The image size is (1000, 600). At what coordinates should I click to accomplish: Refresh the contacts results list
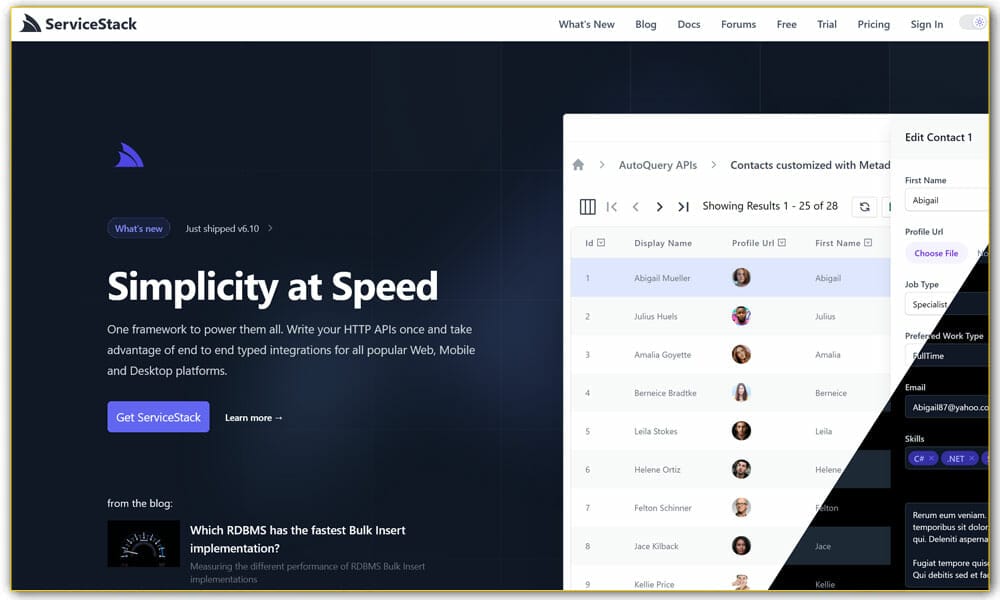864,207
